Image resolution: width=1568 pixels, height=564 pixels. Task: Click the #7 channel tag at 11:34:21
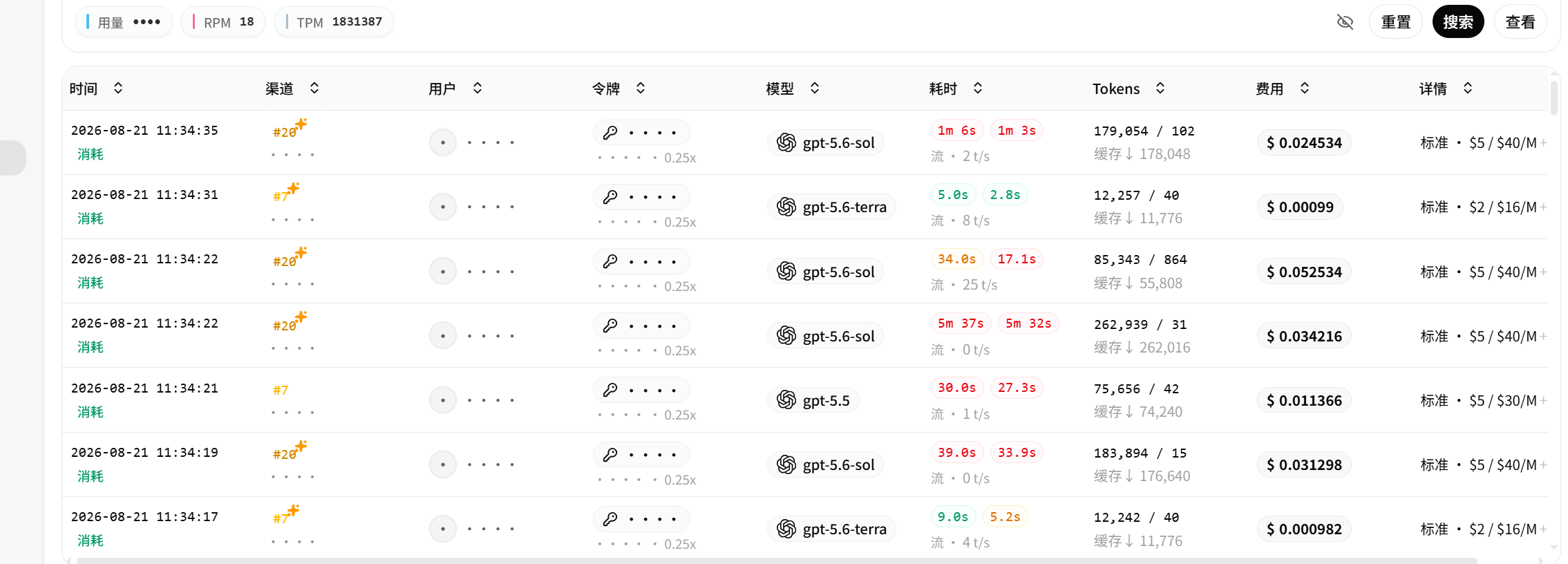(281, 391)
